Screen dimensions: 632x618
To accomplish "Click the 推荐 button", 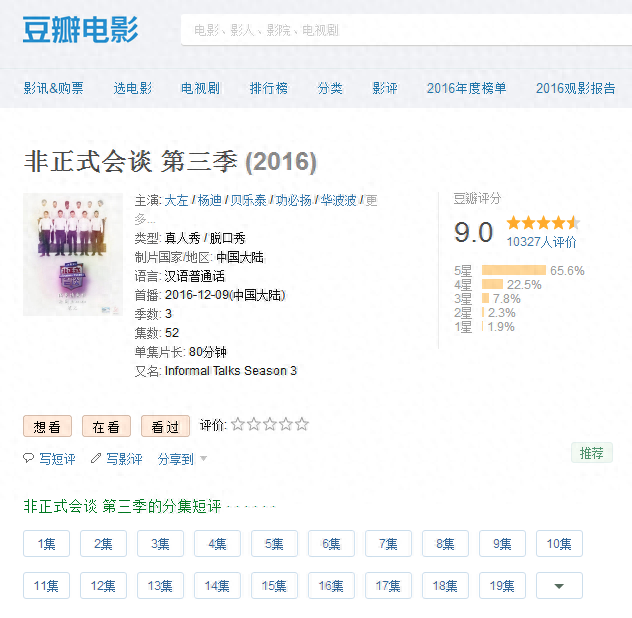I will coord(591,453).
